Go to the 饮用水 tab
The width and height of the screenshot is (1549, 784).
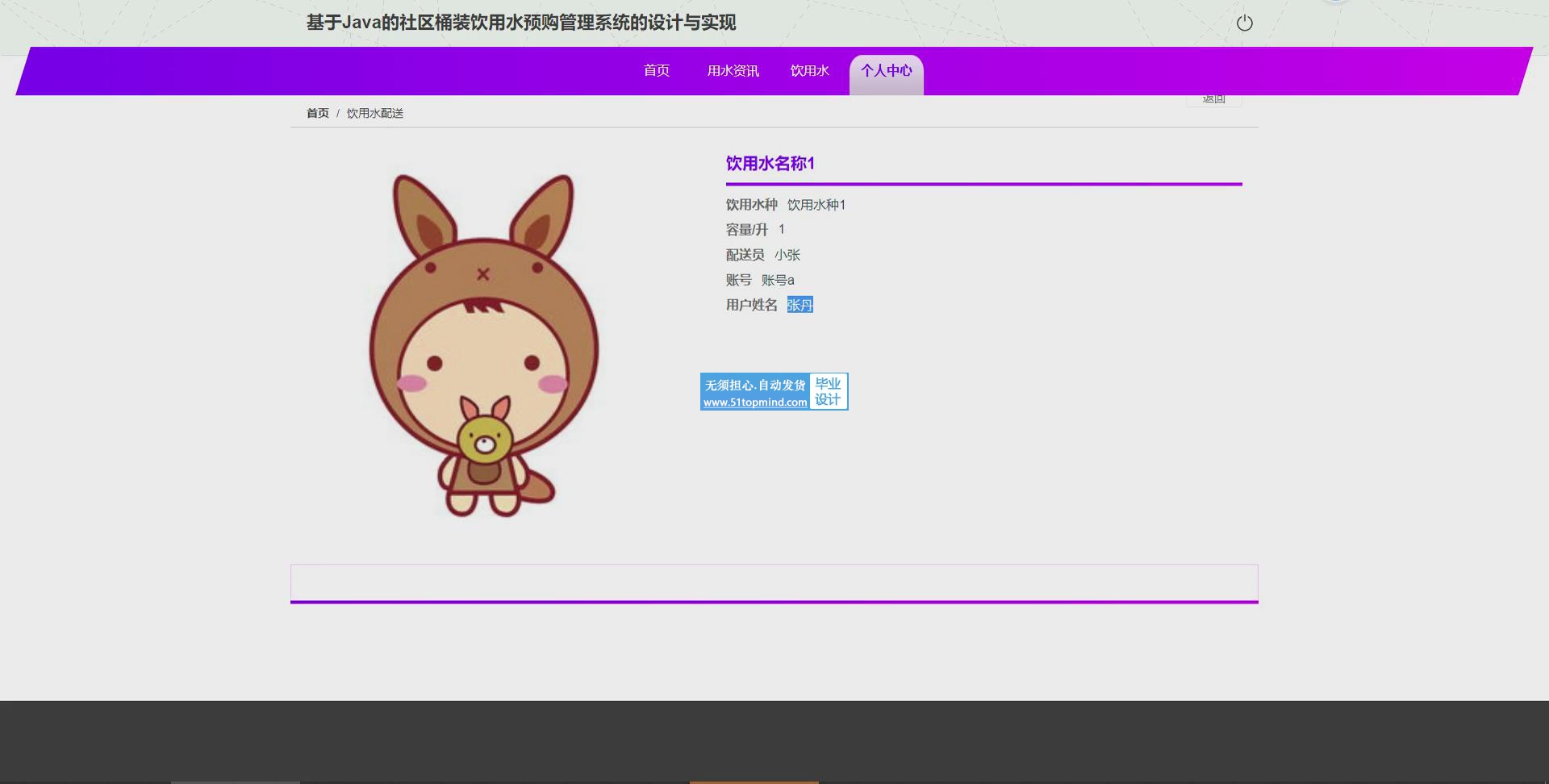[x=809, y=71]
